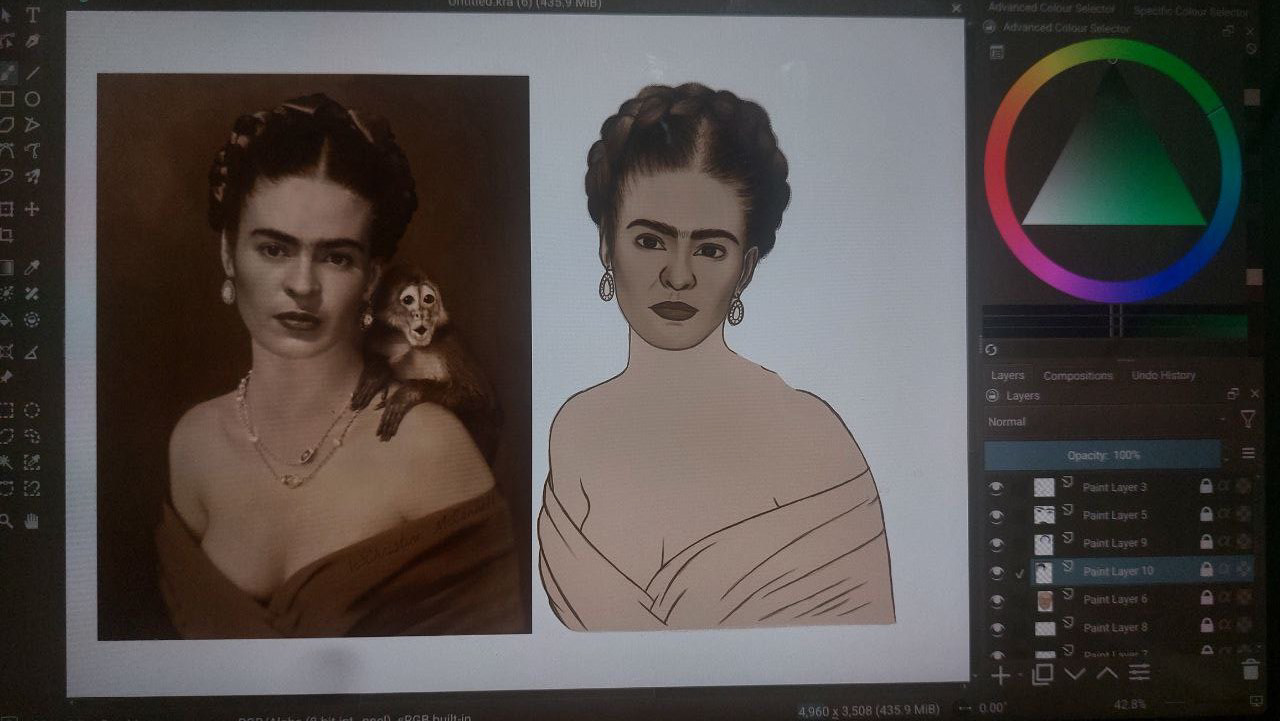Switch to the Undo History tab
Viewport: 1280px width, 721px height.
(x=1163, y=375)
